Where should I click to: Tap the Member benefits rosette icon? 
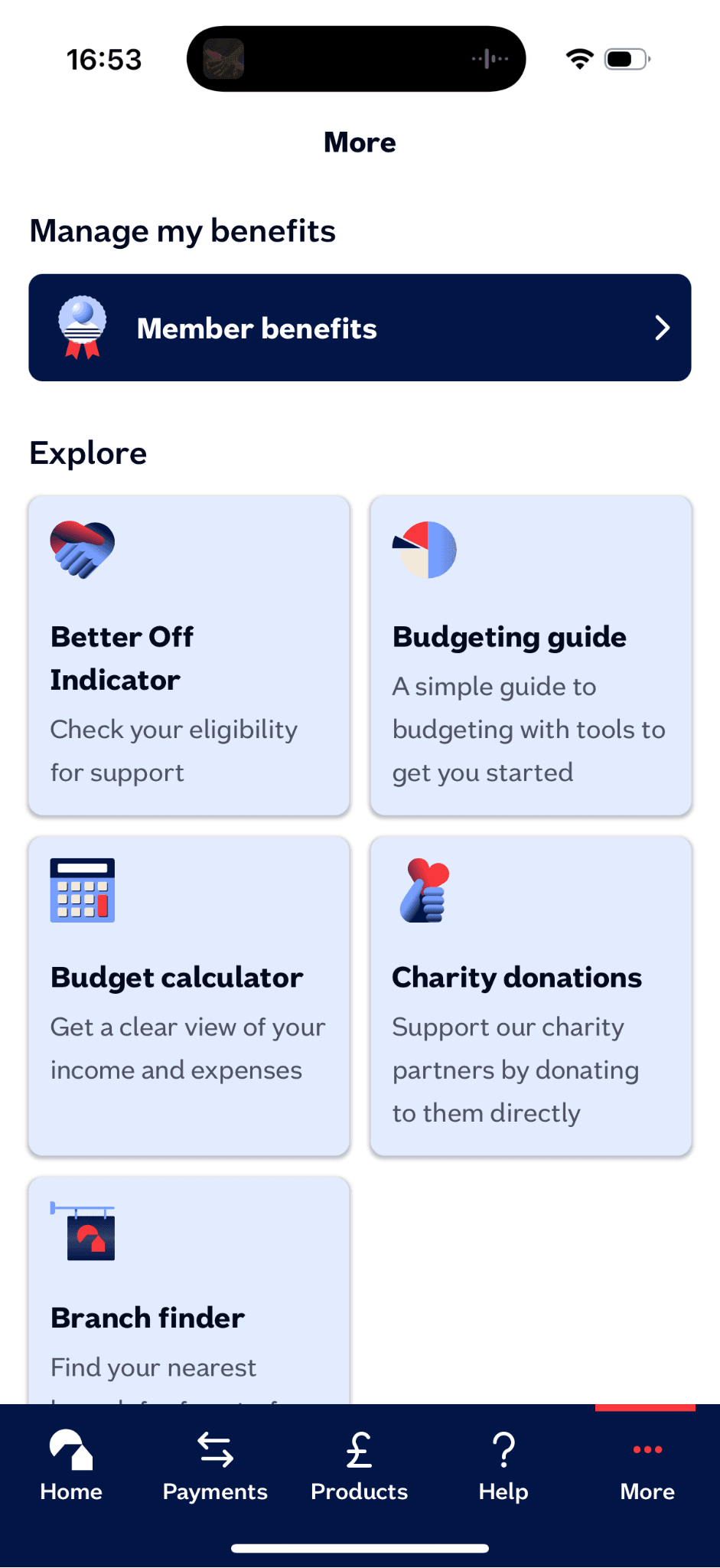[83, 328]
